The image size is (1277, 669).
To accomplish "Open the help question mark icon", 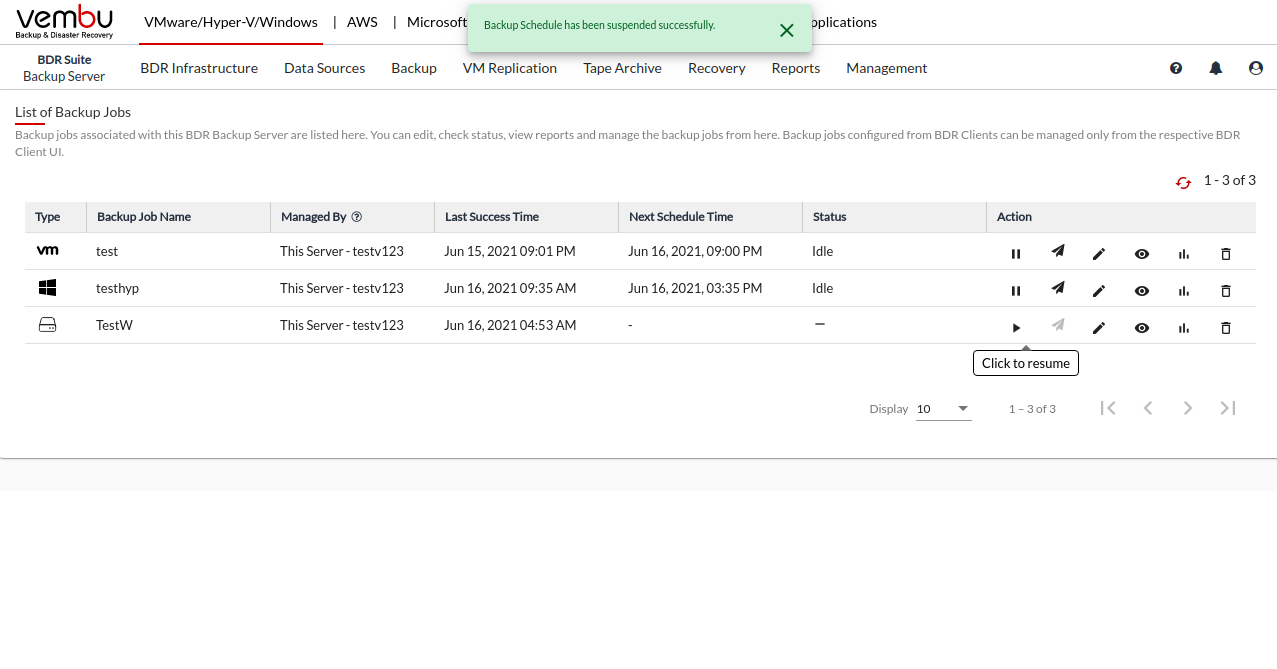I will (1176, 68).
